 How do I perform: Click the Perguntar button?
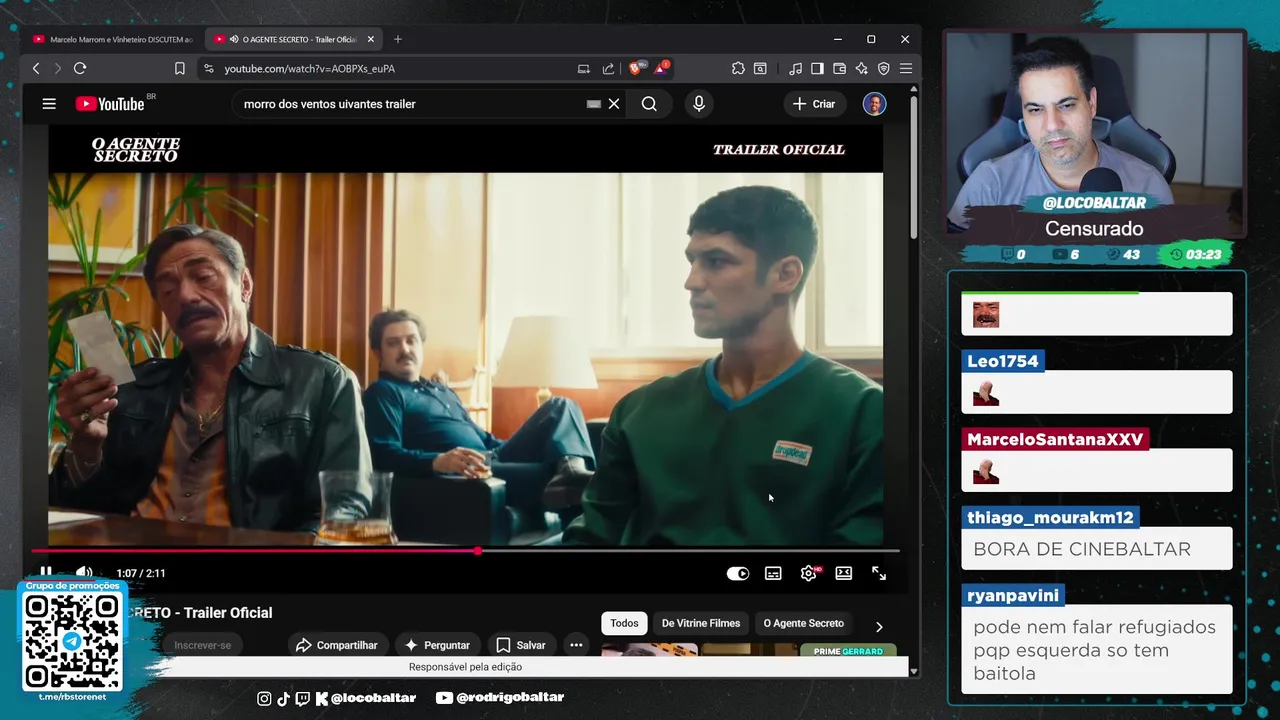coord(437,645)
